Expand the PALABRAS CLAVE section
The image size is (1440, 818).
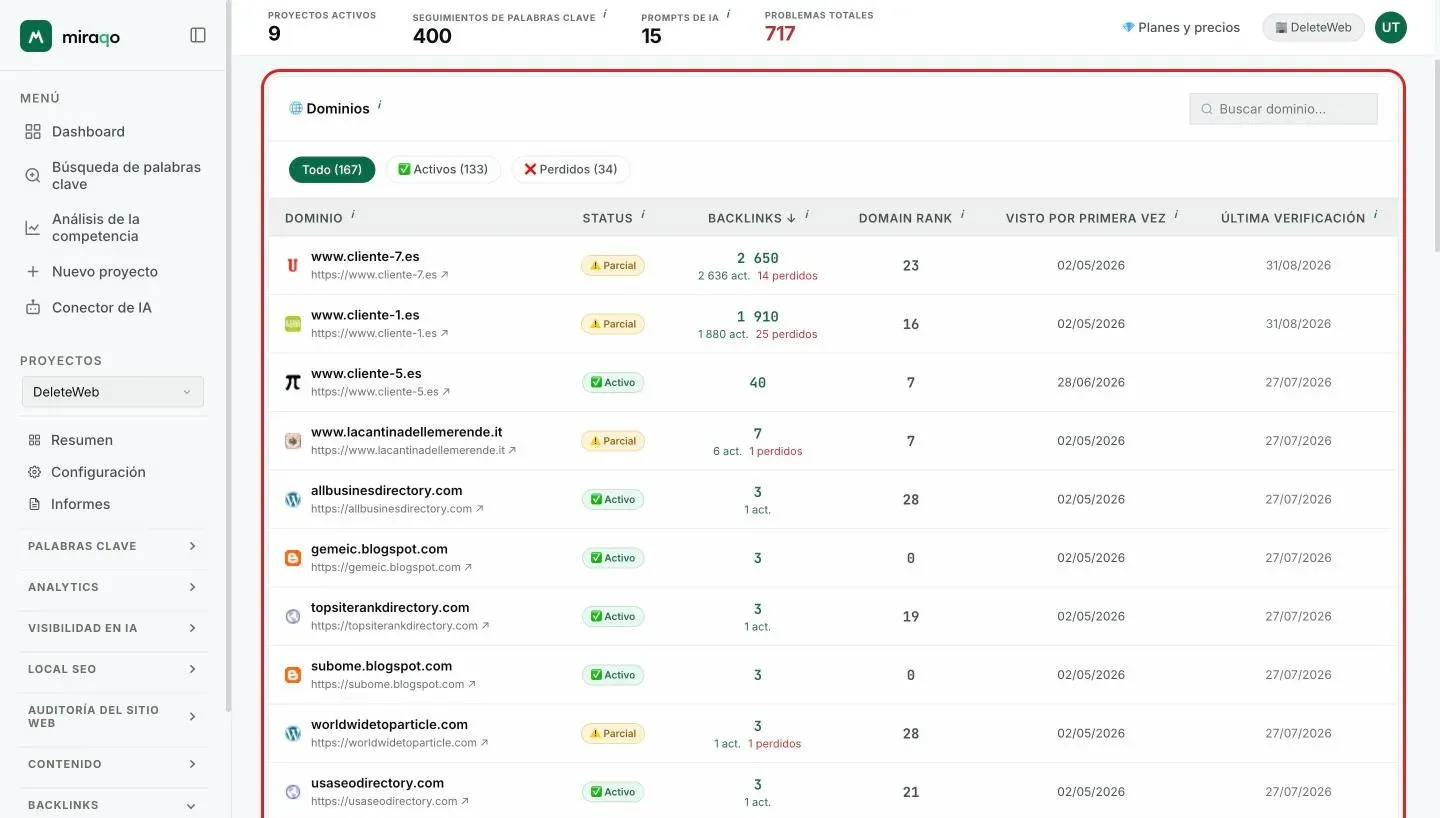pos(113,546)
